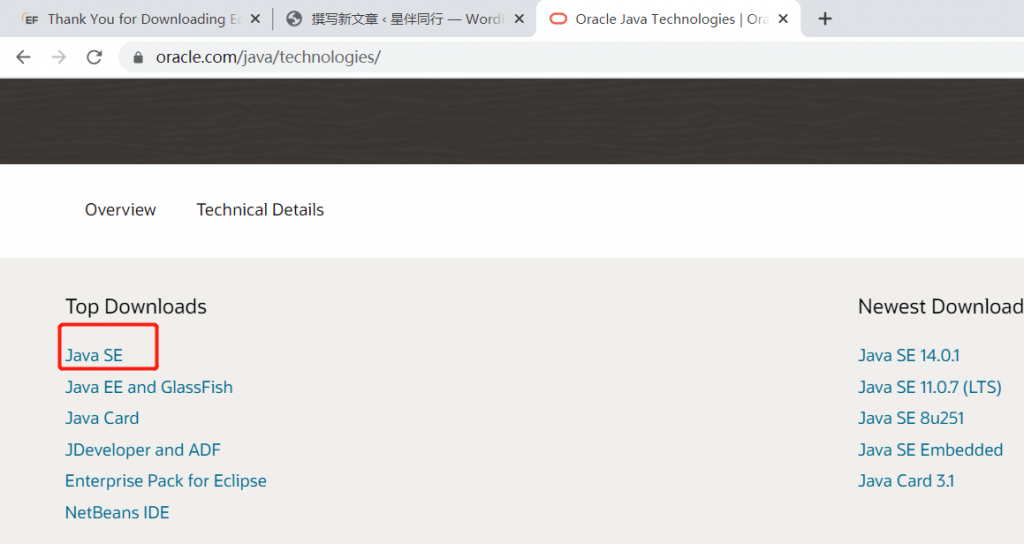Open Enterprise Pack for Eclipse link
The width and height of the screenshot is (1024, 544).
[166, 481]
